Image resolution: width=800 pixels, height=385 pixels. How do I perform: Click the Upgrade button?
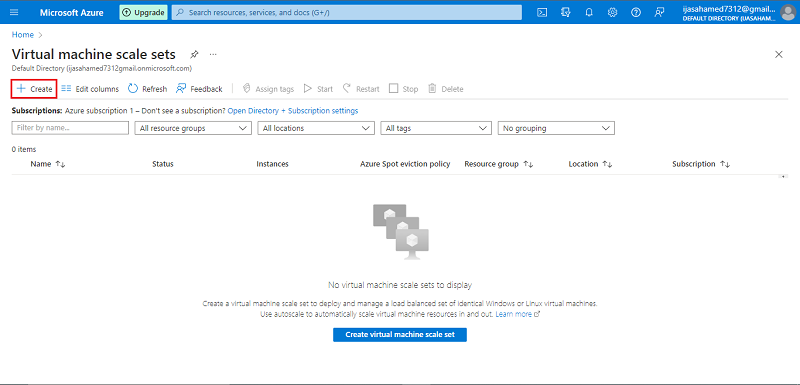pyautogui.click(x=143, y=12)
